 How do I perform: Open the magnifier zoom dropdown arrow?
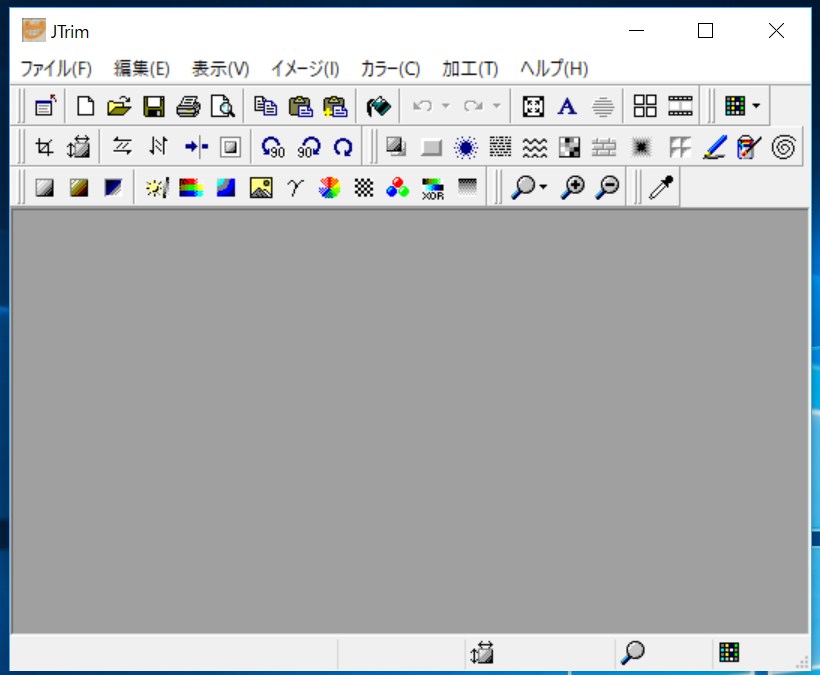(543, 188)
